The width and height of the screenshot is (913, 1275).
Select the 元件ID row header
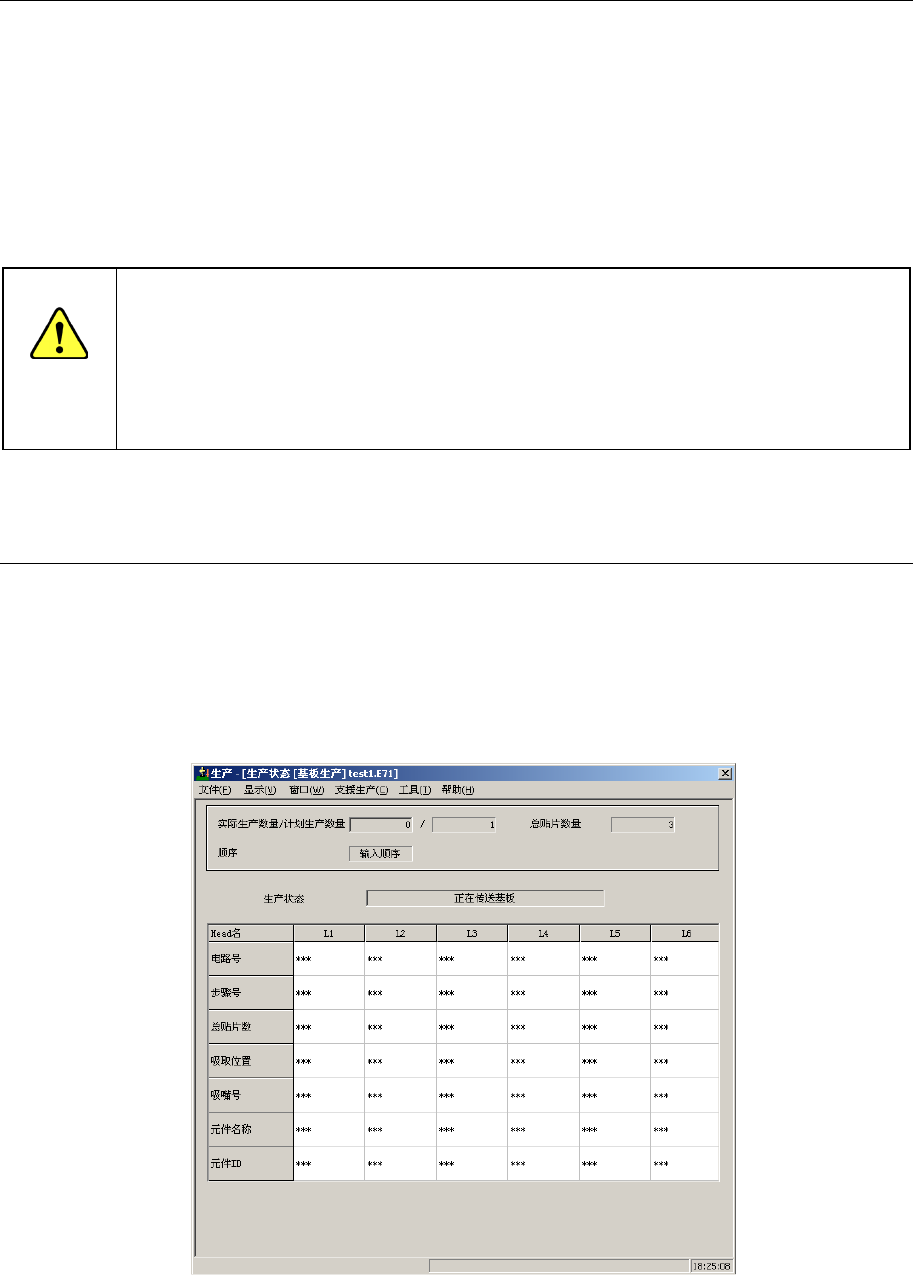coord(250,1163)
